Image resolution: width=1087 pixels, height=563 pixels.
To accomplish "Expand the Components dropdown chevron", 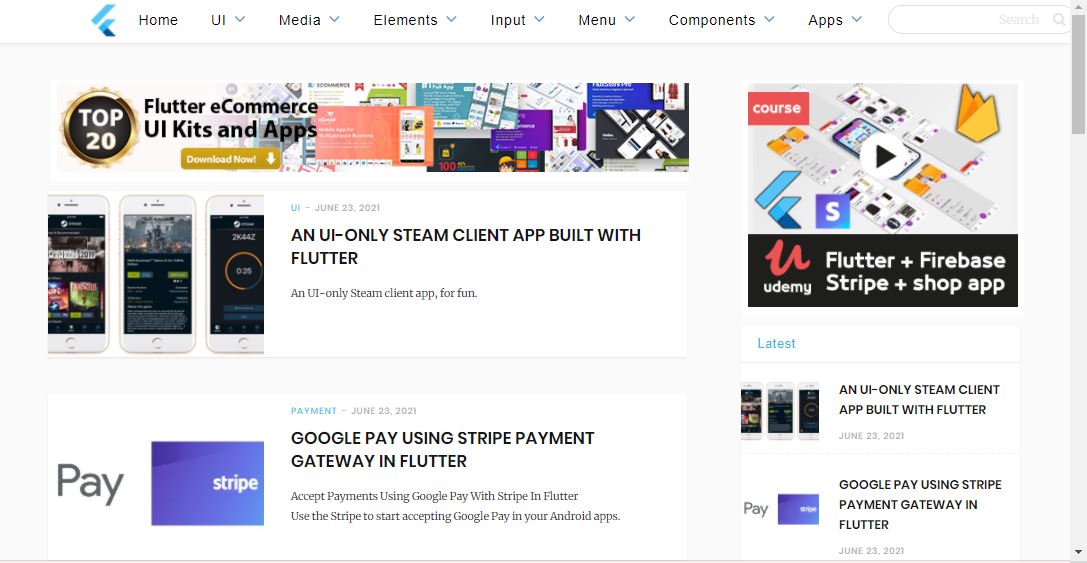I will (769, 19).
